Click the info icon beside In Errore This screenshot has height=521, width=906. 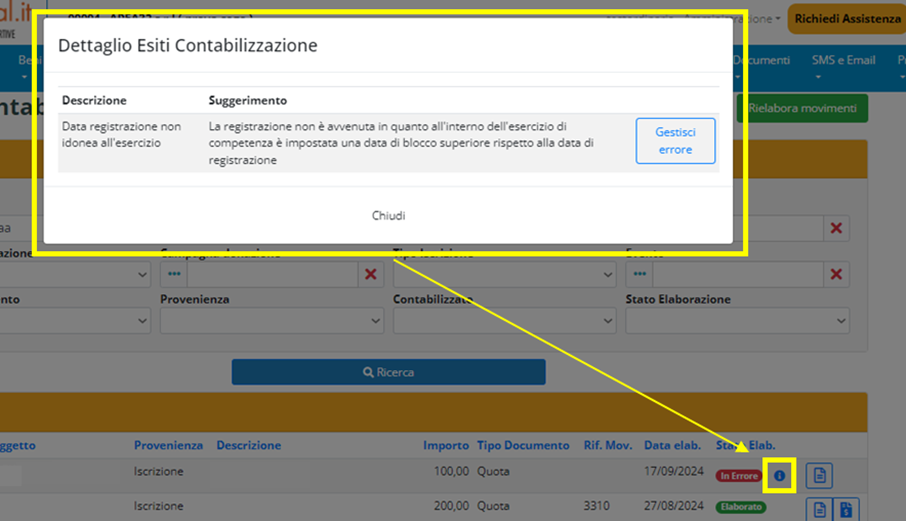[779, 476]
